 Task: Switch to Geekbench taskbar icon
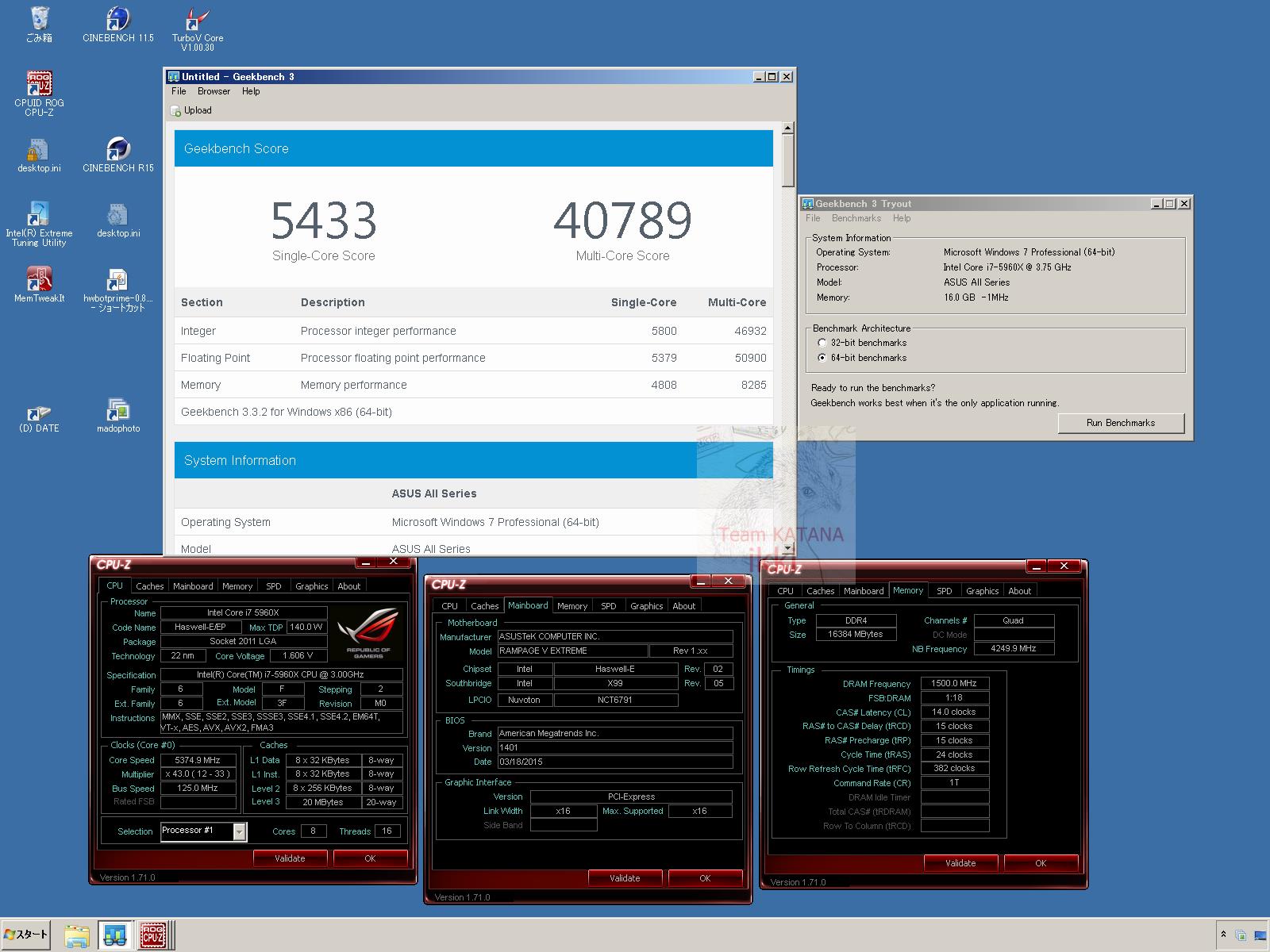(x=115, y=935)
